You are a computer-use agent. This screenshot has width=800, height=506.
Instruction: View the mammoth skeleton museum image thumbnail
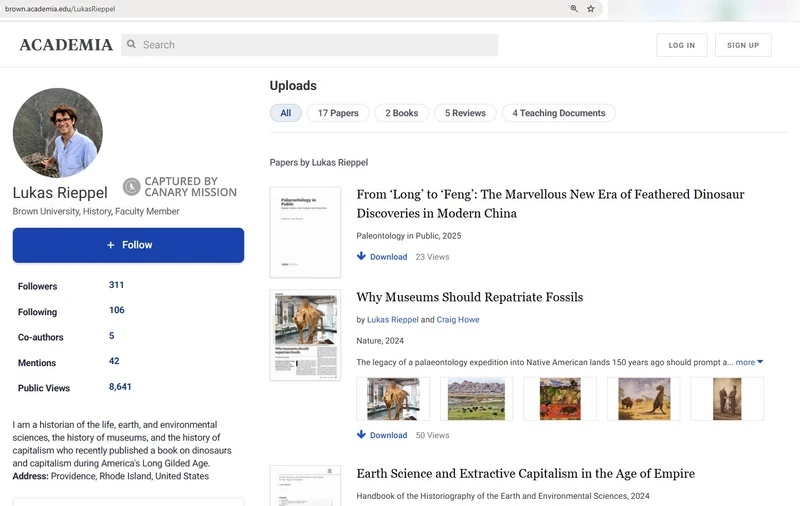393,399
